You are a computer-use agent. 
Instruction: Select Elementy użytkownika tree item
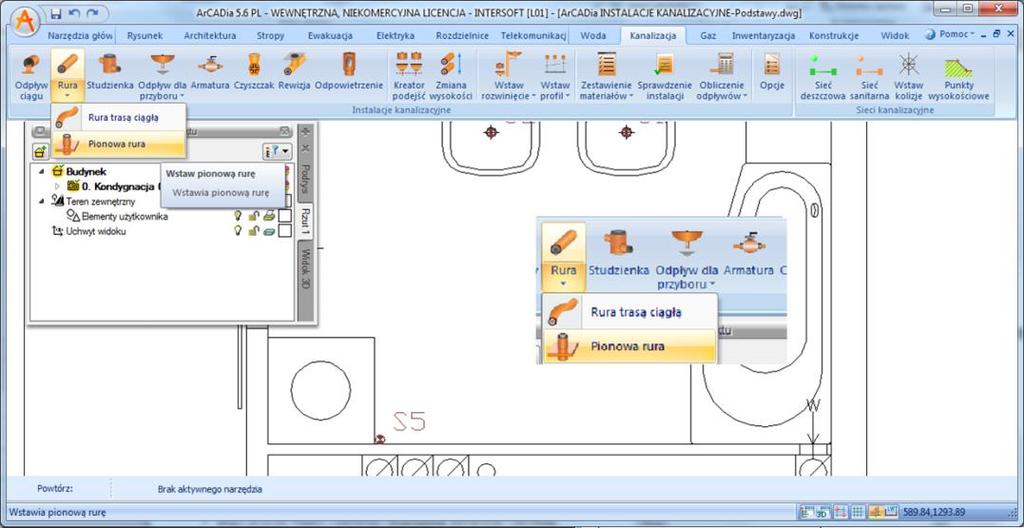coord(125,216)
